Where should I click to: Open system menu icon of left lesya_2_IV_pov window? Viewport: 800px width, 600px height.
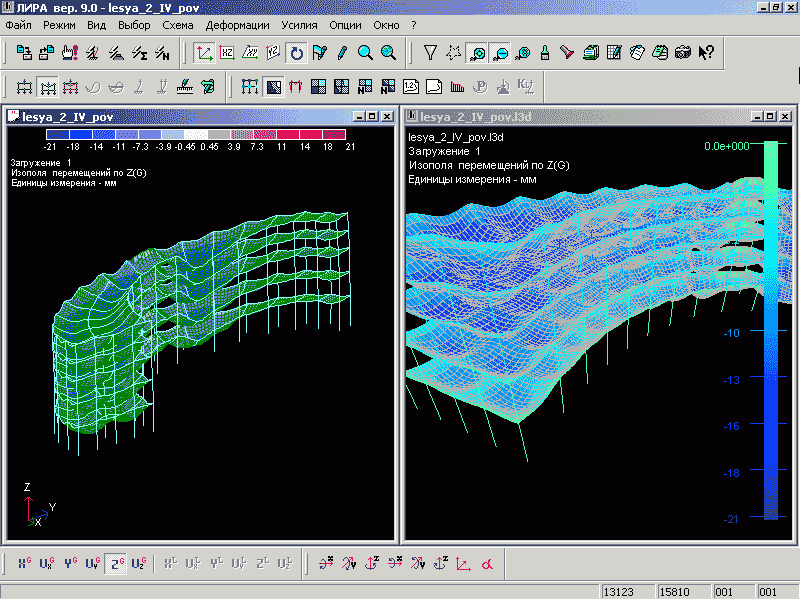pos(13,117)
